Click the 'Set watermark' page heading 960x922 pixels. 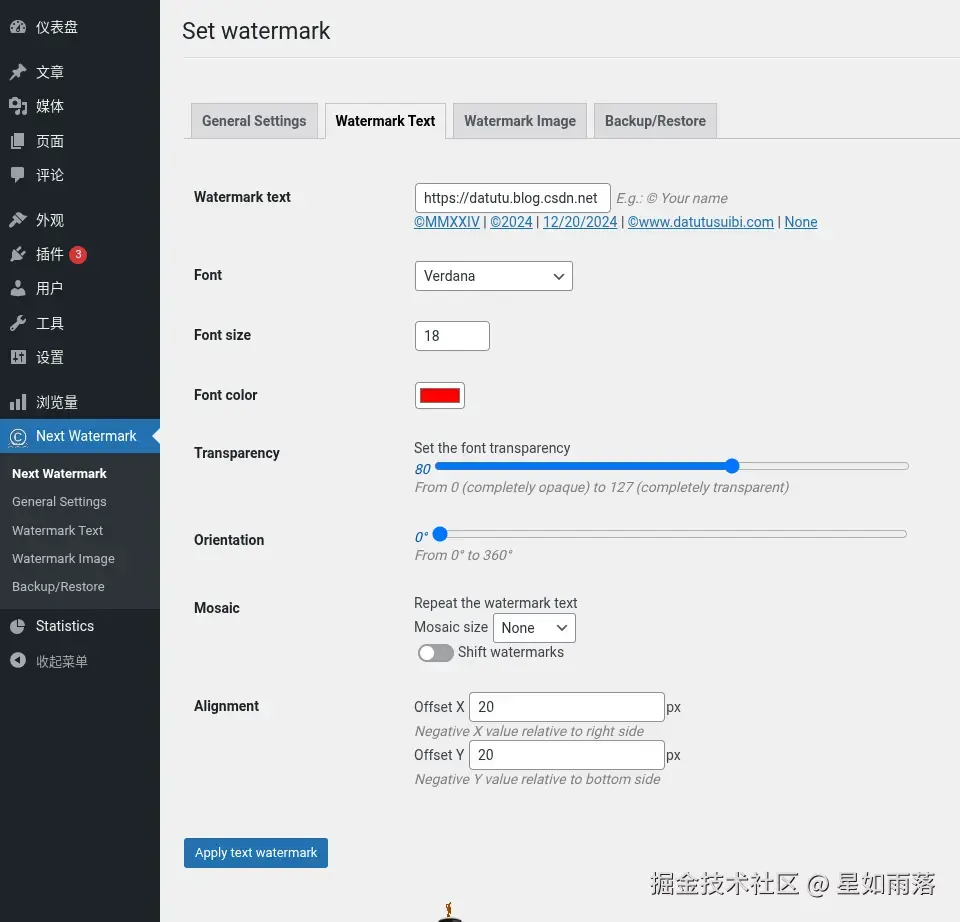[x=256, y=31]
